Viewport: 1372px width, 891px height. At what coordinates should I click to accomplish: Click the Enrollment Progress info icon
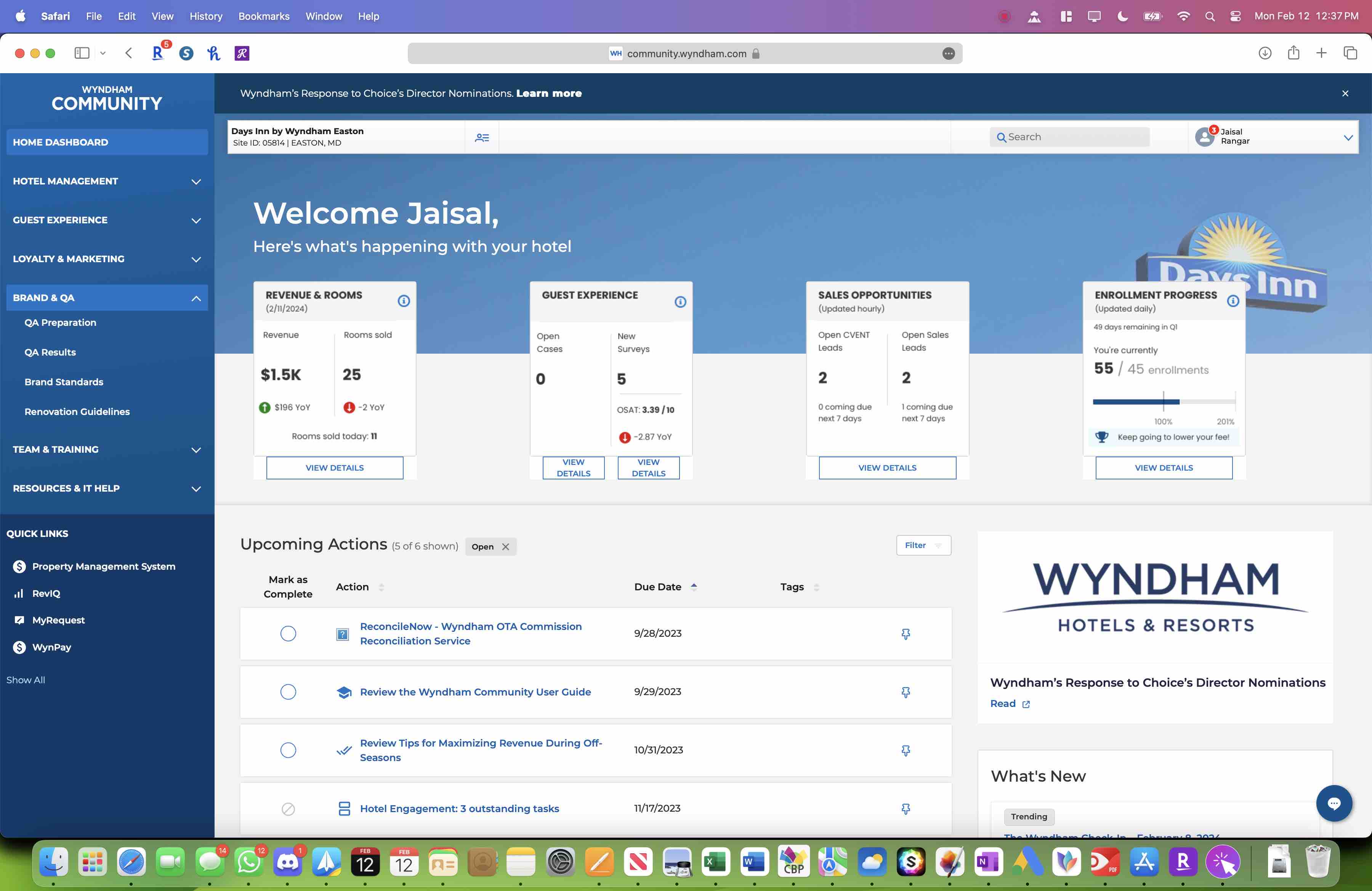point(1233,301)
